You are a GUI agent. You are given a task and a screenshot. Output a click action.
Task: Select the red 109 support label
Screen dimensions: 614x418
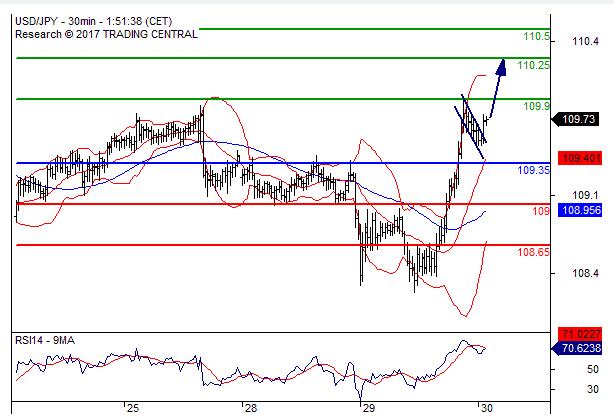click(541, 211)
